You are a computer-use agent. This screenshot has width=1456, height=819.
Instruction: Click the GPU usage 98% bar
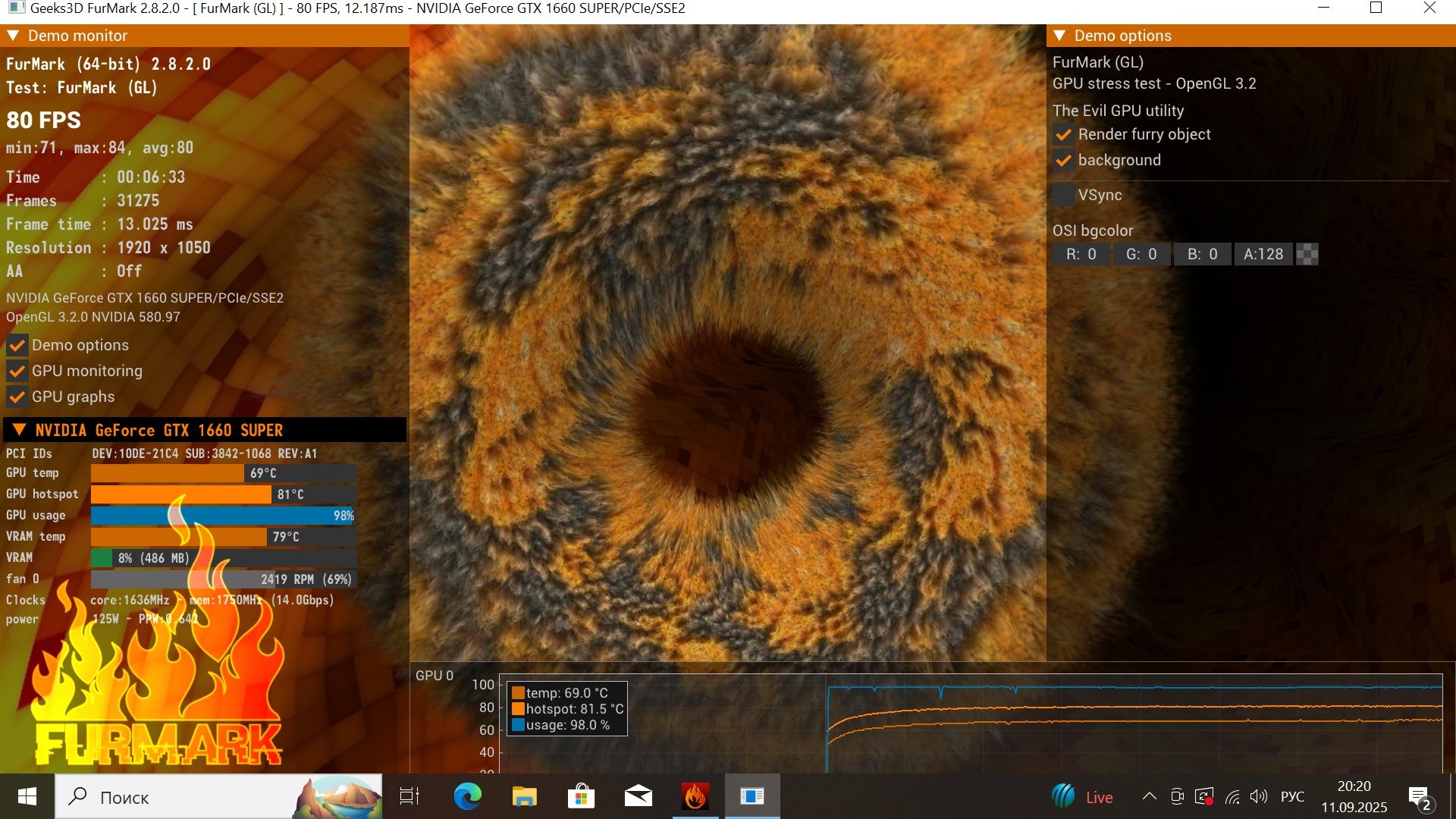[224, 516]
